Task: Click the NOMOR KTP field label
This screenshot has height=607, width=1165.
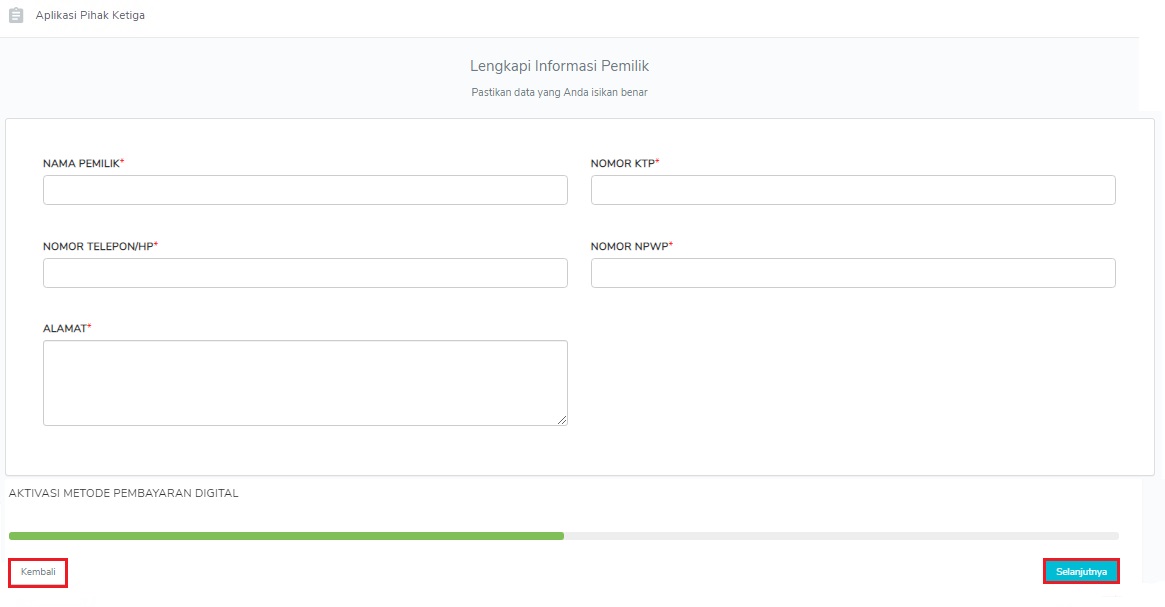Action: [x=625, y=163]
